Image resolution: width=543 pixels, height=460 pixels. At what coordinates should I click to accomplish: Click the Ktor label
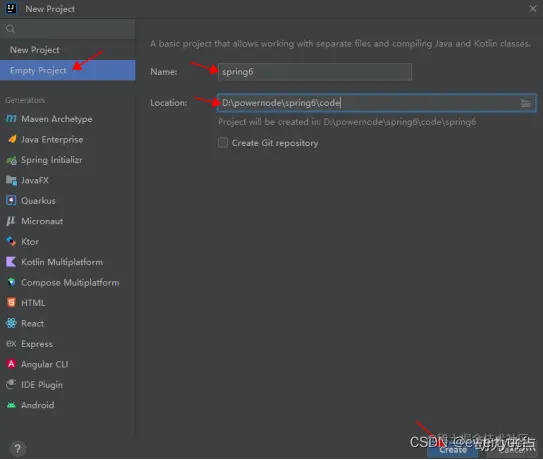[x=30, y=242]
